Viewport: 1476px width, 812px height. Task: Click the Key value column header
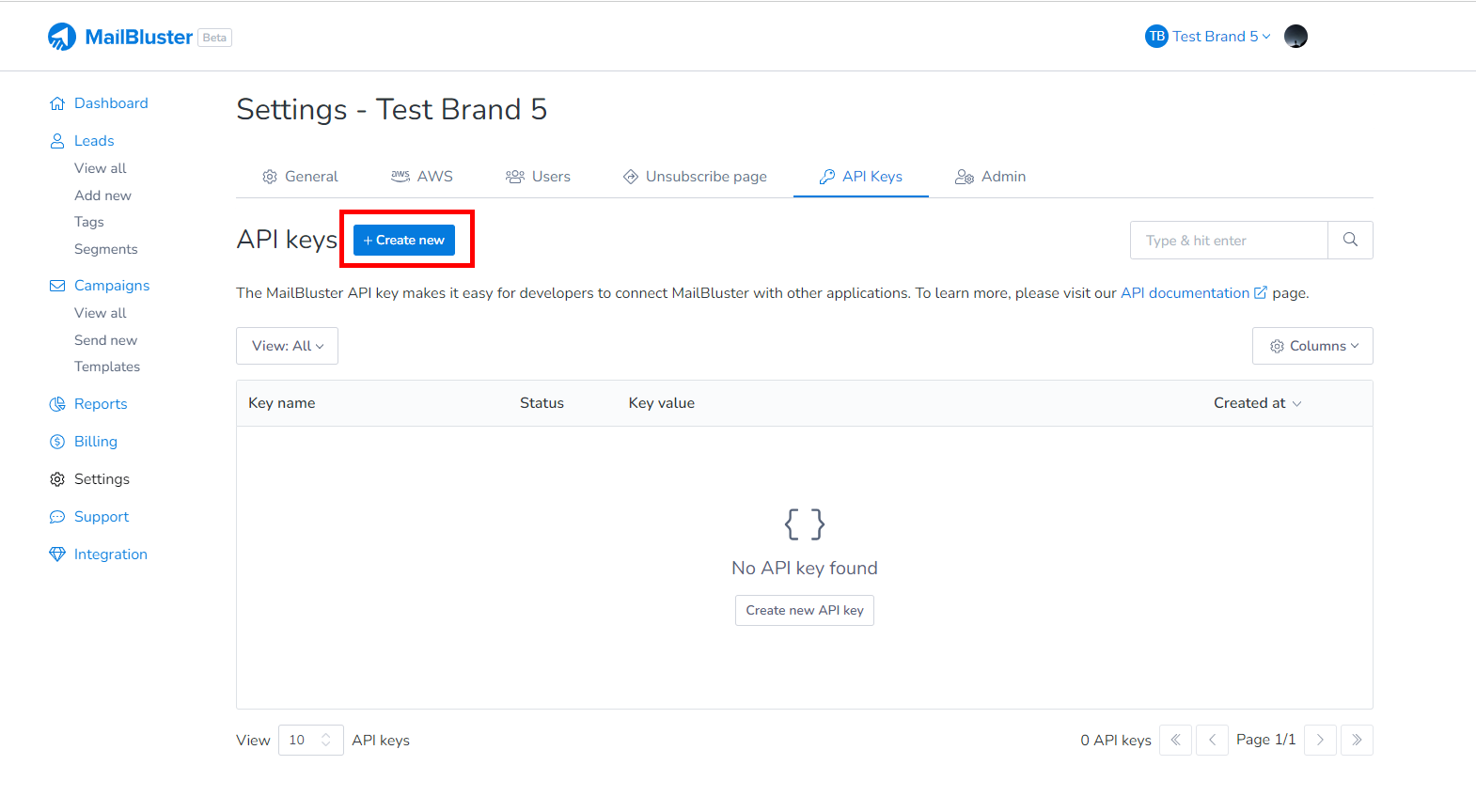pyautogui.click(x=662, y=403)
